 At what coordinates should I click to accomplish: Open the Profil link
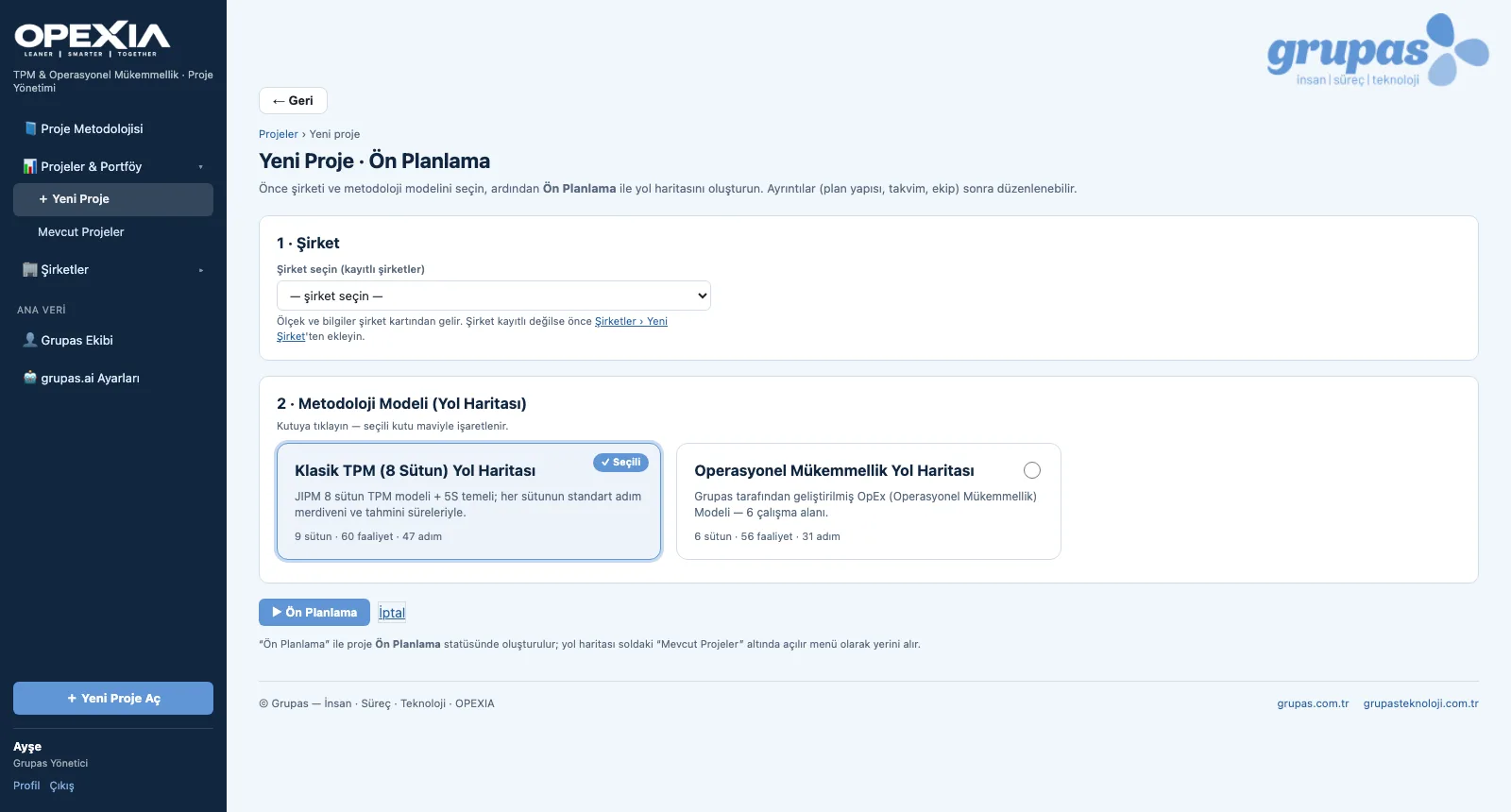[26, 786]
